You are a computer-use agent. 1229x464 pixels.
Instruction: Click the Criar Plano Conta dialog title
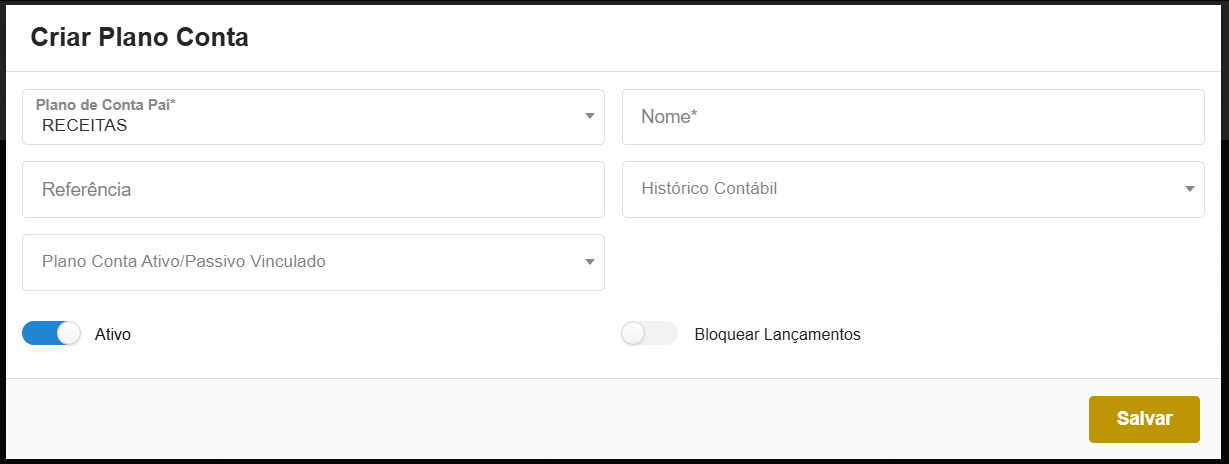tap(140, 38)
